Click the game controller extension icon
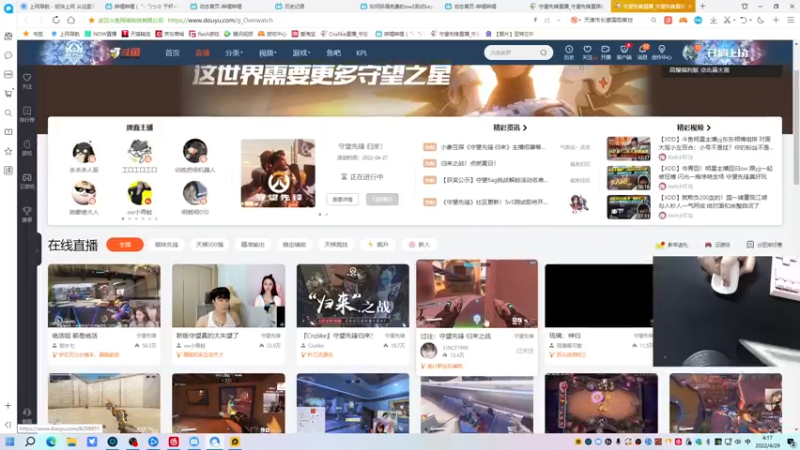Viewport: 800px width, 450px height. (683, 20)
